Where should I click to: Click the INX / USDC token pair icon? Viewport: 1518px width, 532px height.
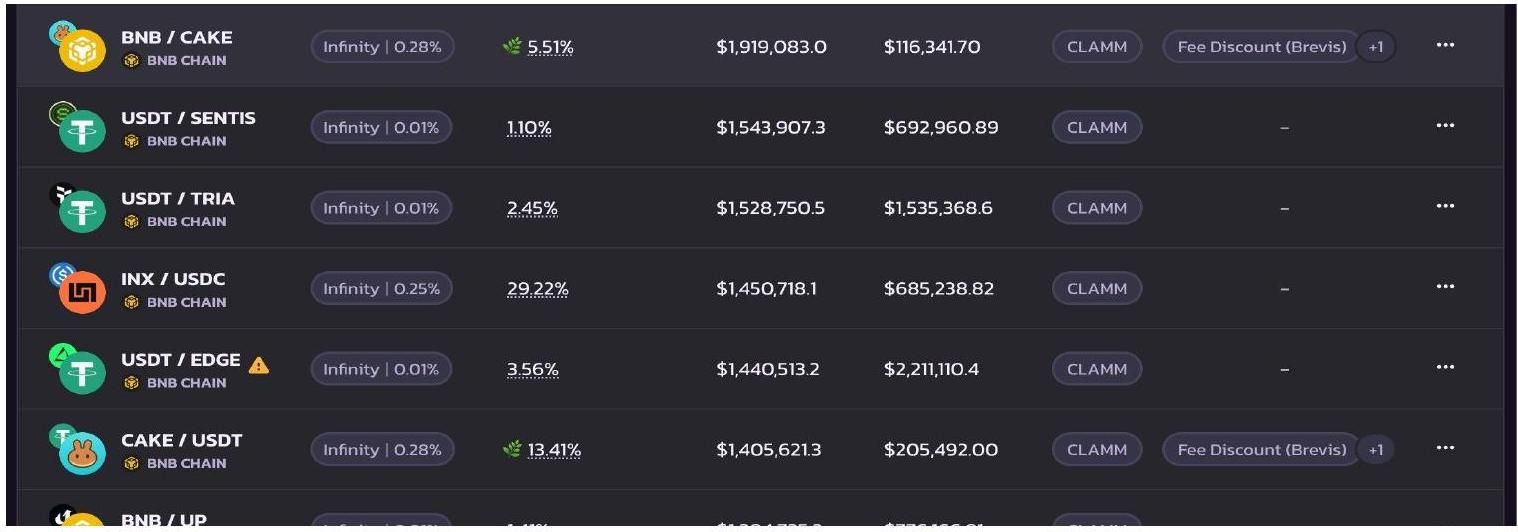point(77,289)
